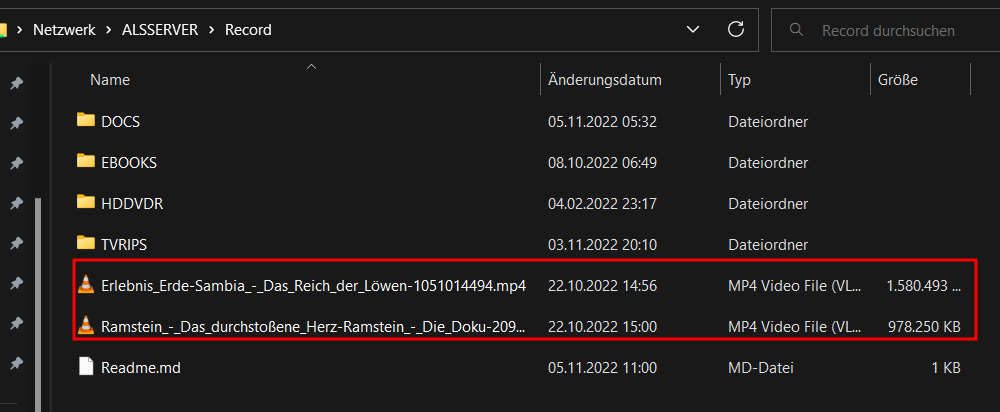Select the EBOOKS folder icon

85,161
